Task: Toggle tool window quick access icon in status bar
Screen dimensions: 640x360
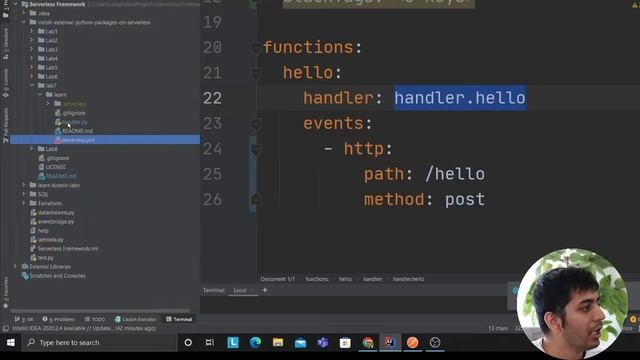Action: click(6, 328)
